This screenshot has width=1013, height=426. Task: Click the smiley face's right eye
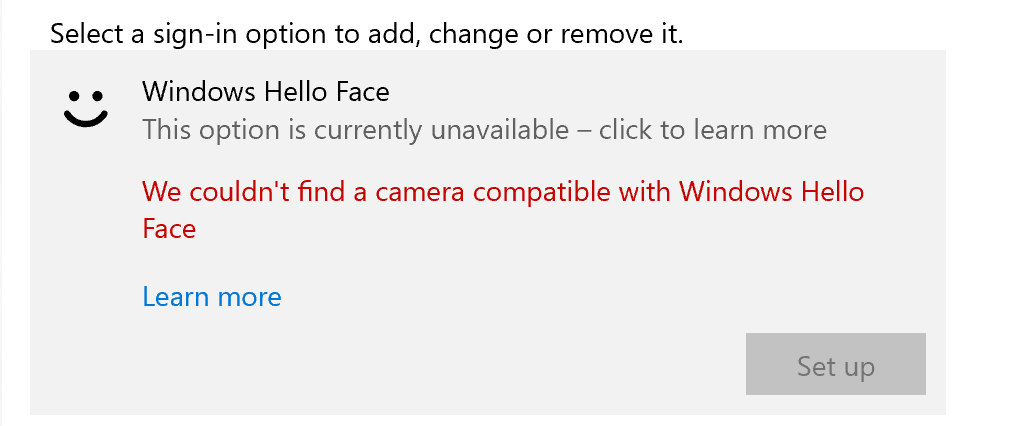(x=99, y=97)
